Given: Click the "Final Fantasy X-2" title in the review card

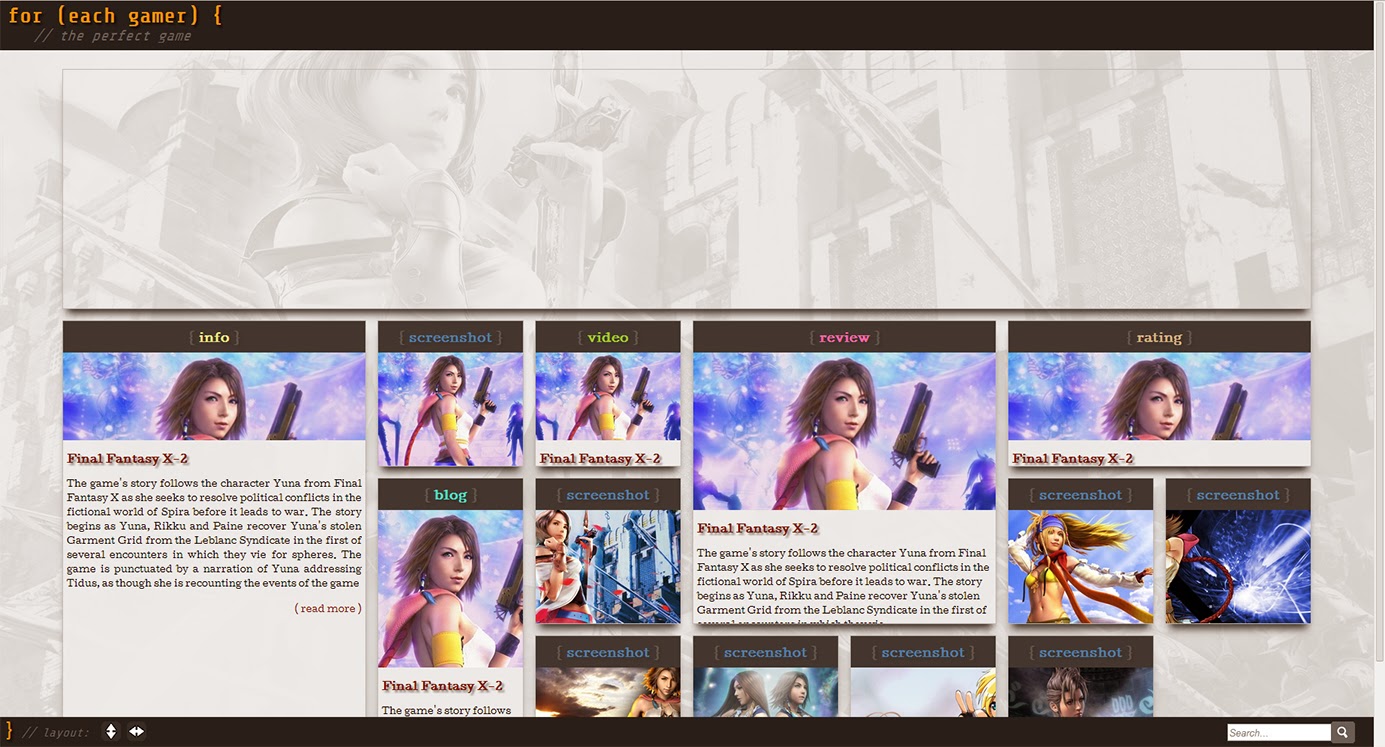Looking at the screenshot, I should (758, 529).
